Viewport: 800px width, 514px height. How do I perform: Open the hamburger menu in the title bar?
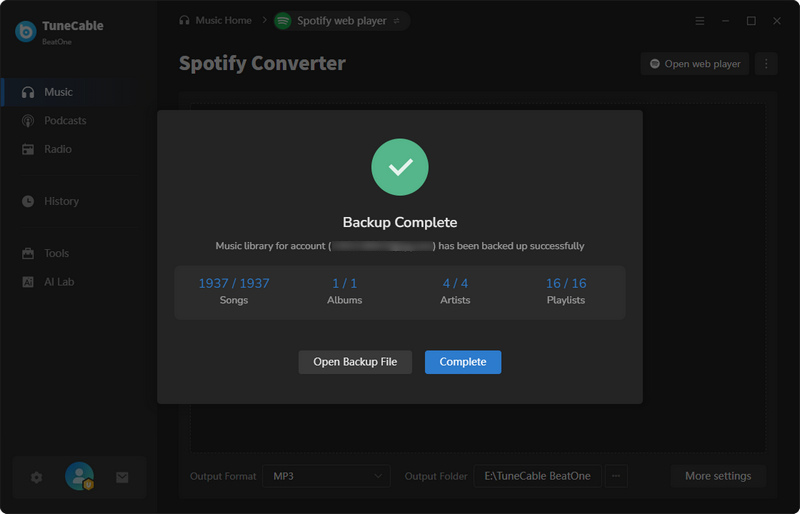700,21
